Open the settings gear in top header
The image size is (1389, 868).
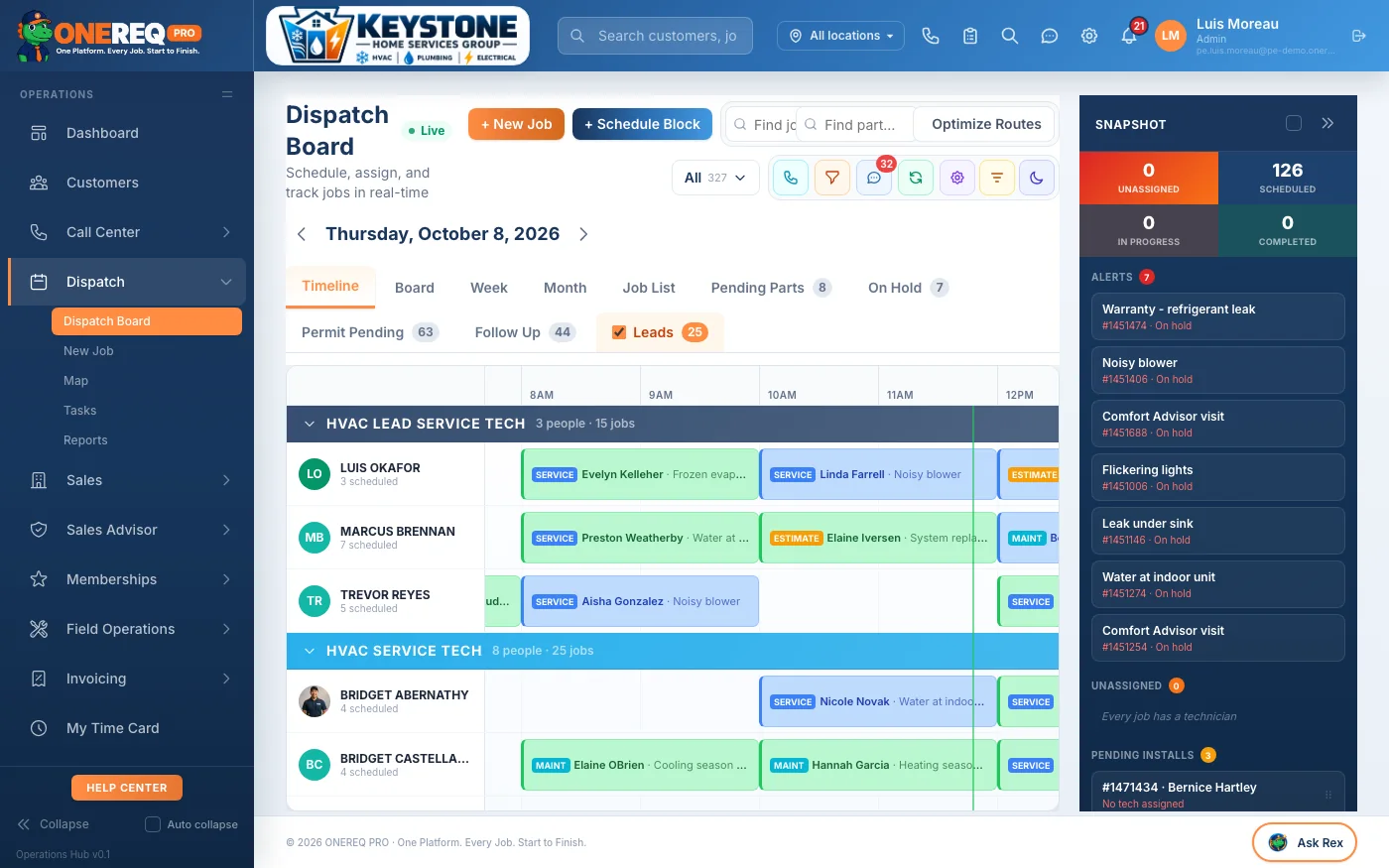1089,36
